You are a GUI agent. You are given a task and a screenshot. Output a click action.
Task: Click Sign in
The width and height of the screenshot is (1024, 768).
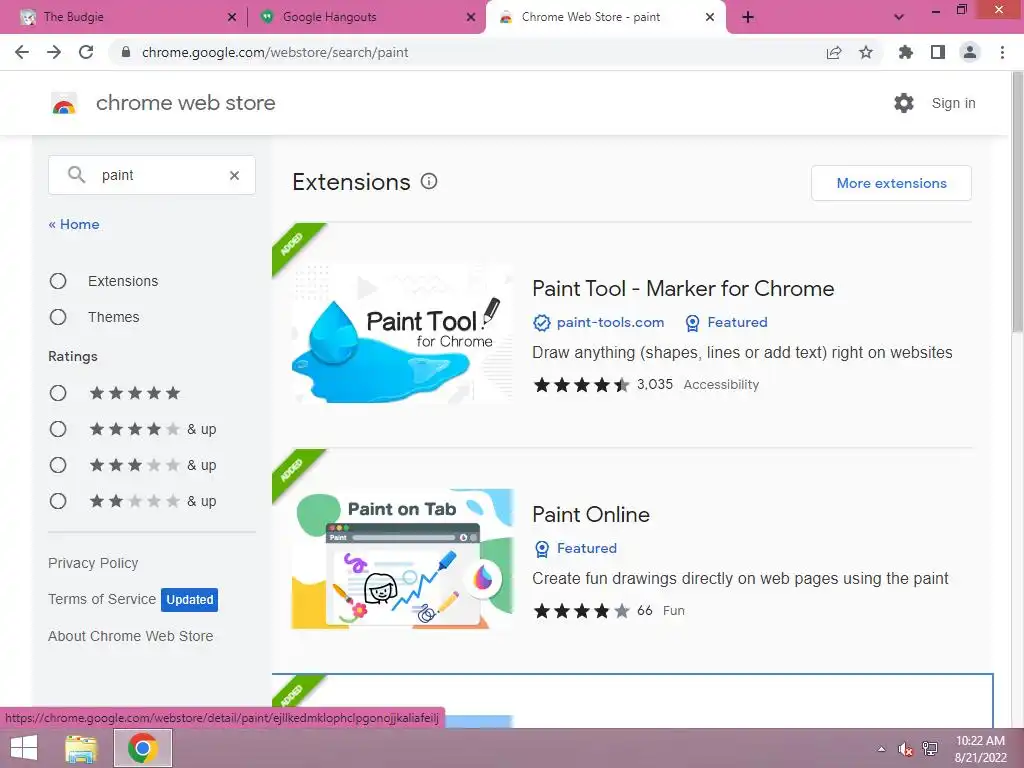coord(953,103)
